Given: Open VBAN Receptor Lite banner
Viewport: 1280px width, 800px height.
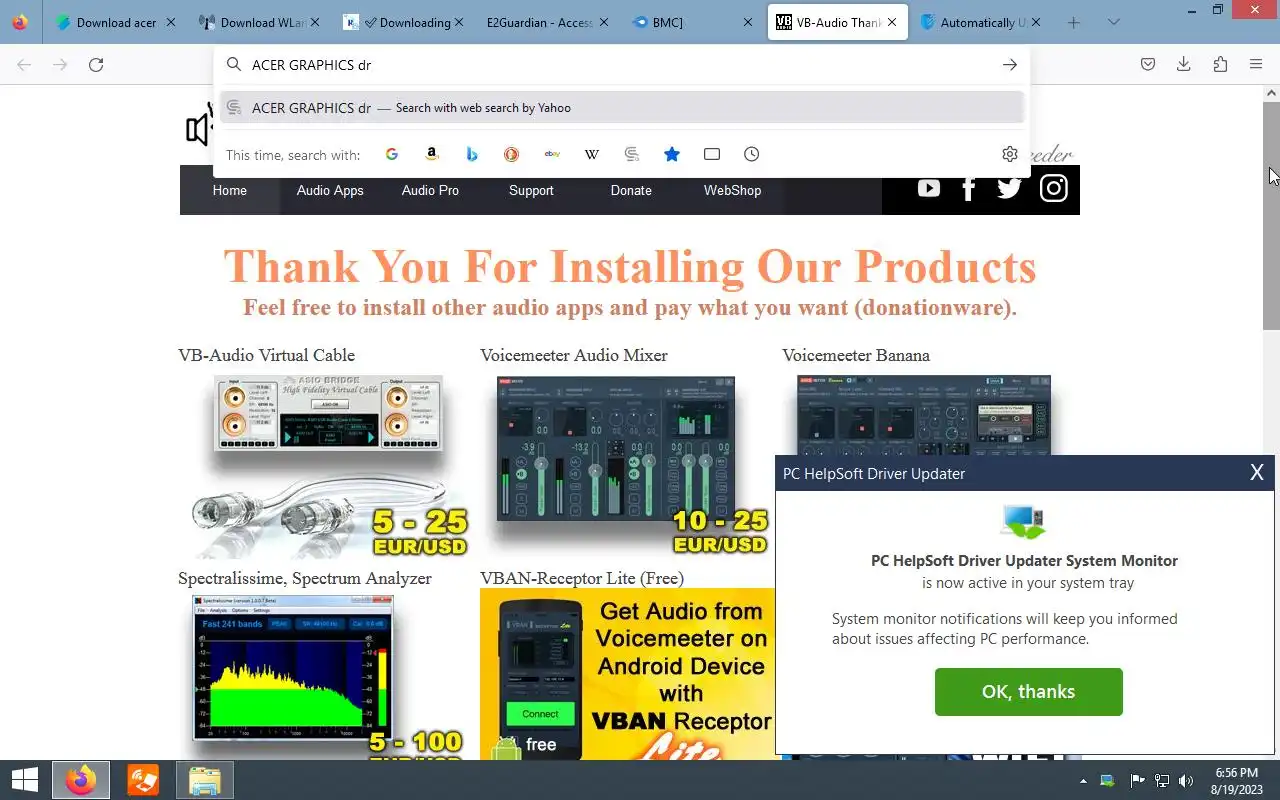Looking at the screenshot, I should pos(628,674).
